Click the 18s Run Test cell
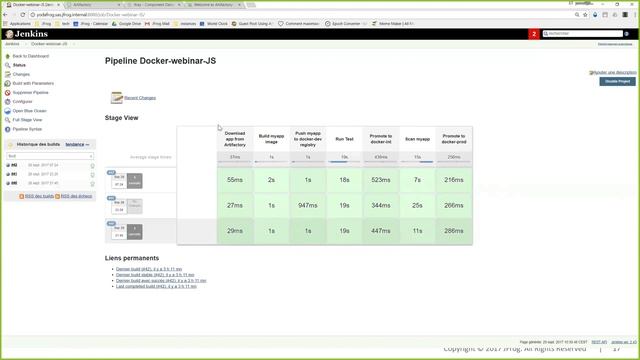 pos(344,180)
